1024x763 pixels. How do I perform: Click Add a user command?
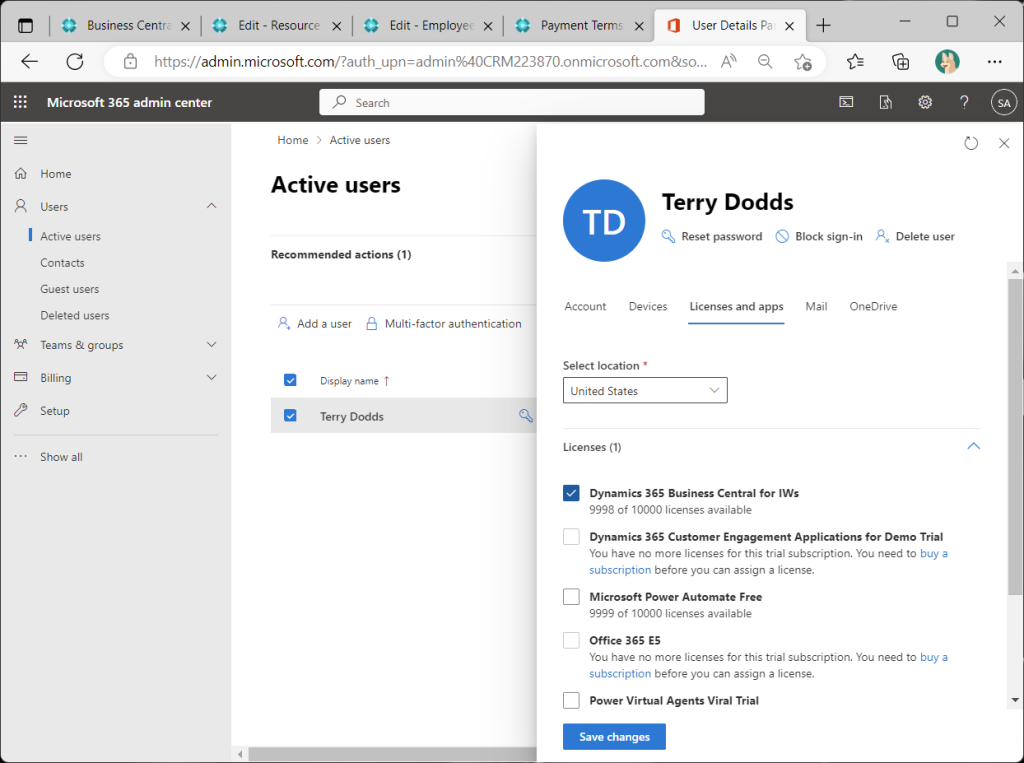(x=315, y=323)
